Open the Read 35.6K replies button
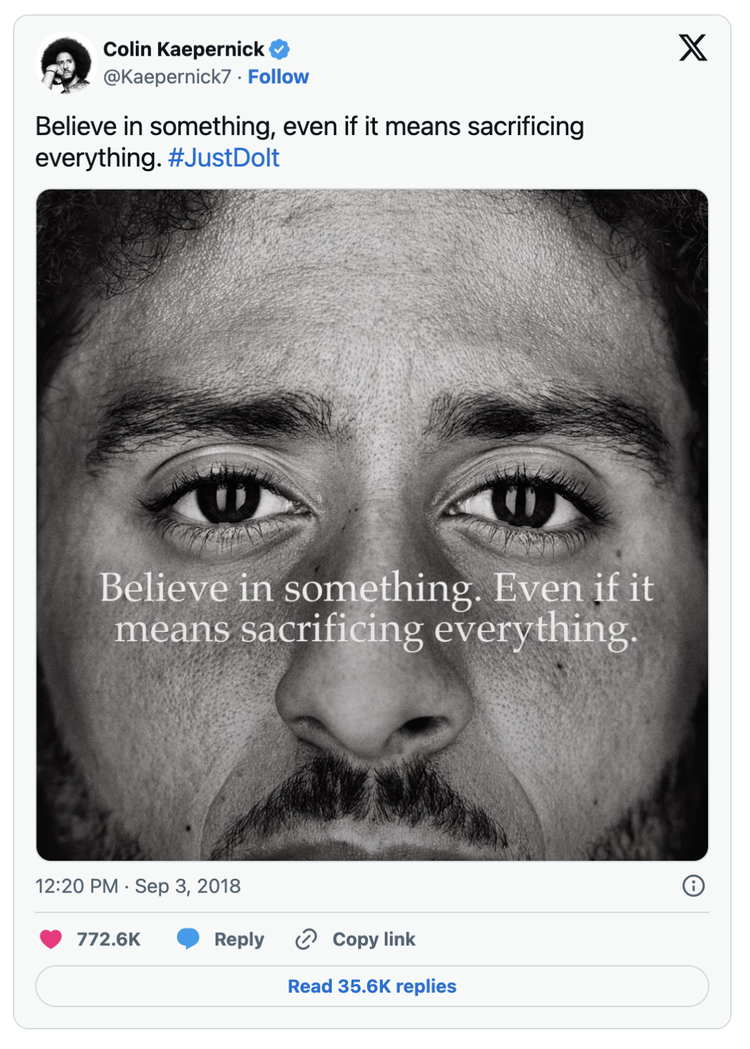Viewport: 750px width, 1049px height. point(372,986)
